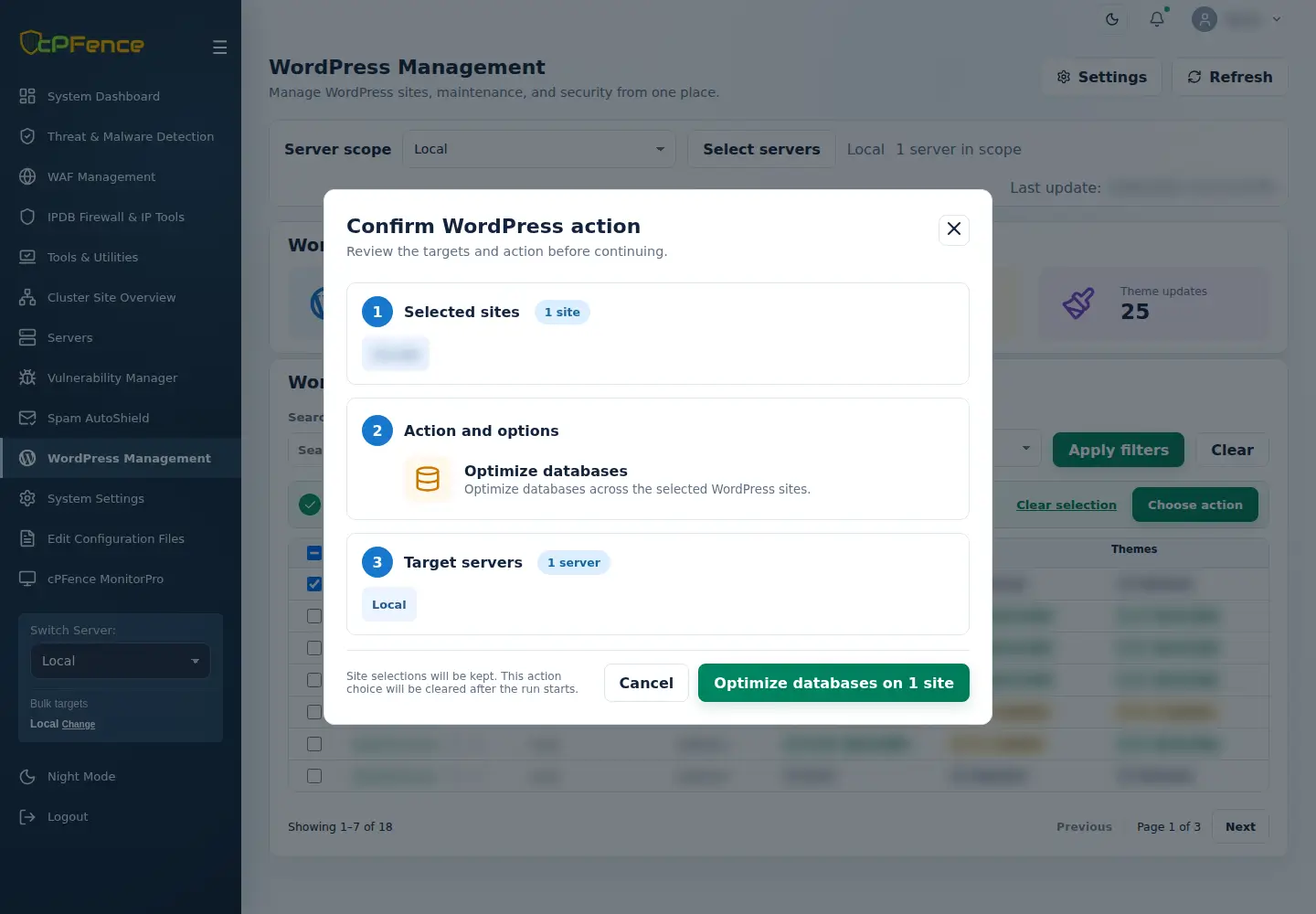Click the Tools & Utilities icon

[x=27, y=257]
